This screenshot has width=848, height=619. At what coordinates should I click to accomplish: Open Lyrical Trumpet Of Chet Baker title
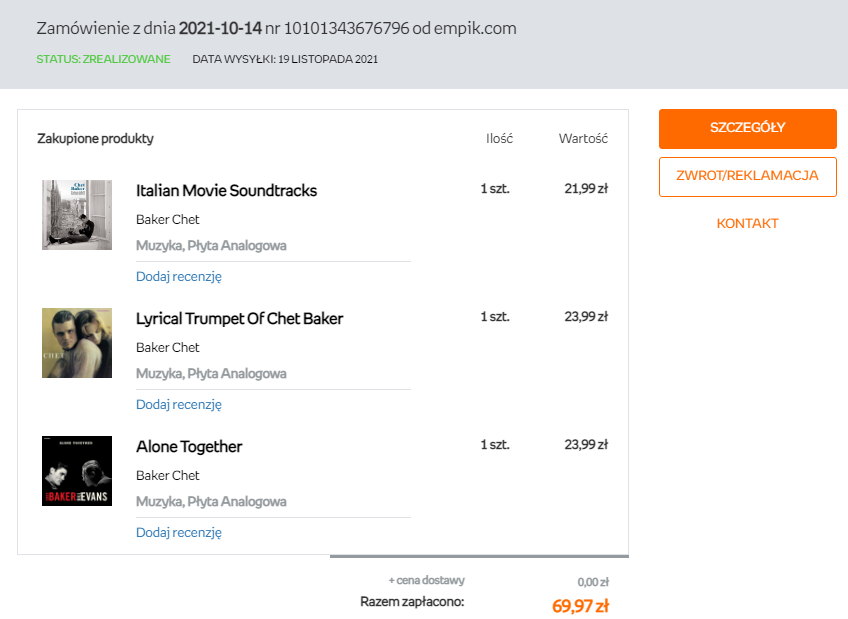239,319
